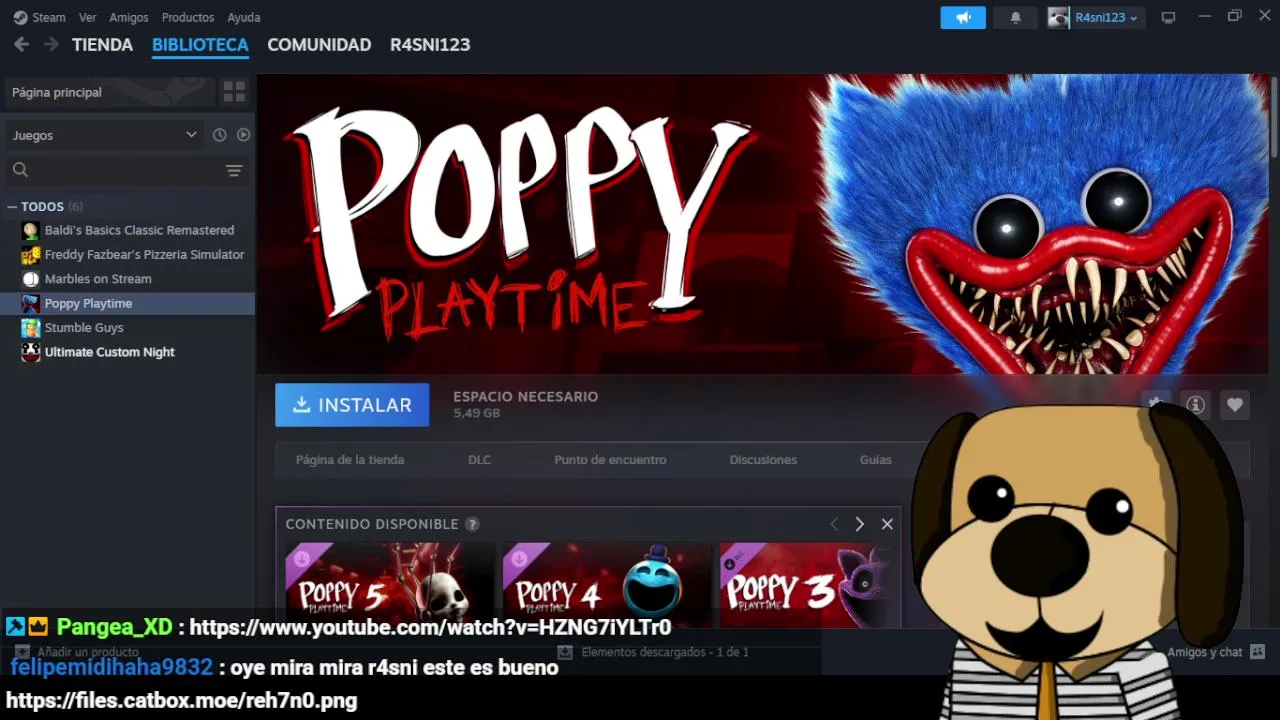Open the Ayuda menu

244,17
